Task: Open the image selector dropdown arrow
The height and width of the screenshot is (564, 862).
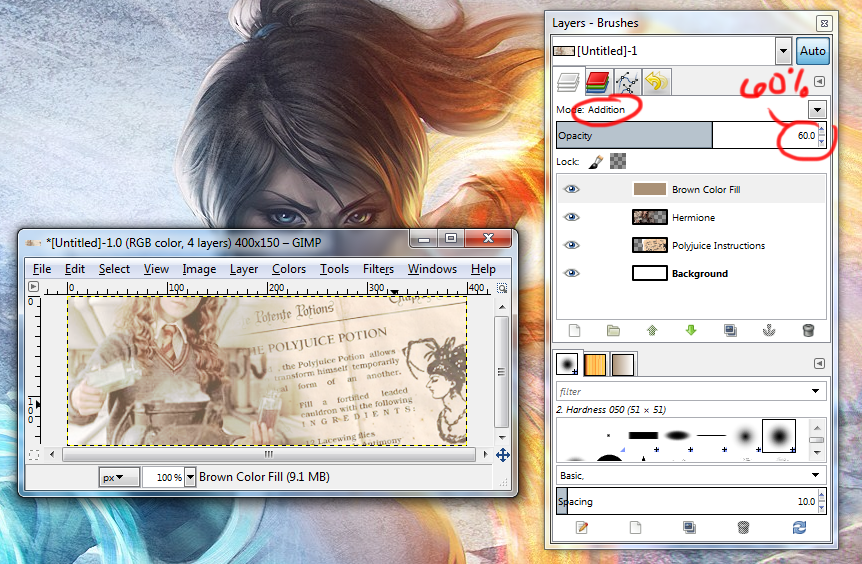Action: 783,51
